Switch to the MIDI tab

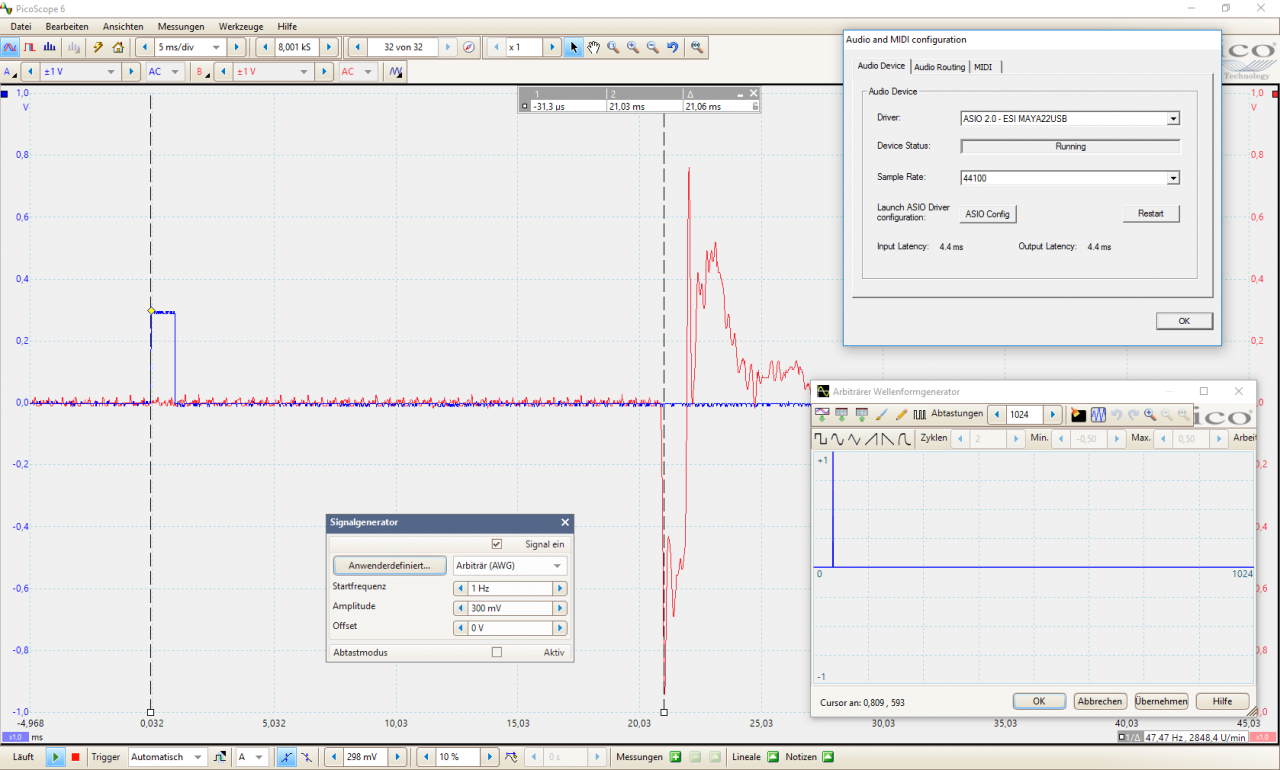tap(984, 67)
